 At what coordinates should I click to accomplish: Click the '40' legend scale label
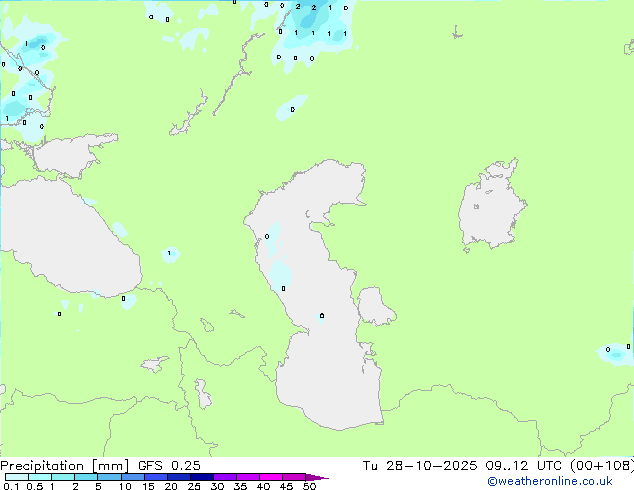[263, 486]
